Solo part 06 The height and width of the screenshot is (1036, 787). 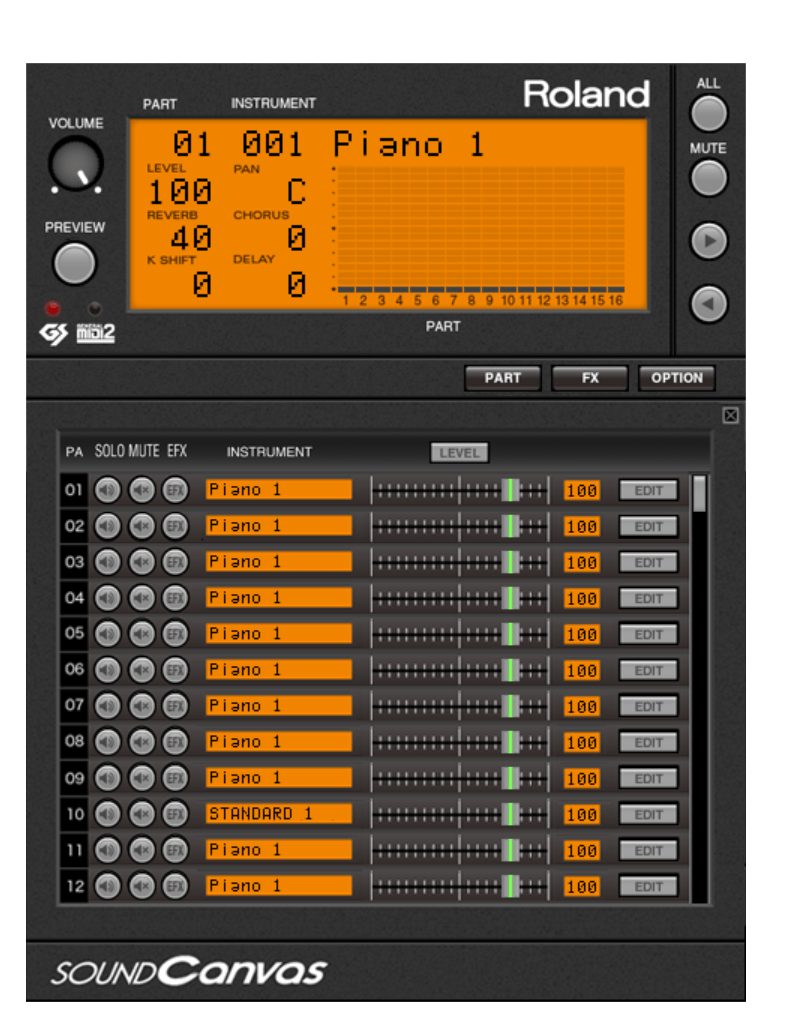point(107,670)
